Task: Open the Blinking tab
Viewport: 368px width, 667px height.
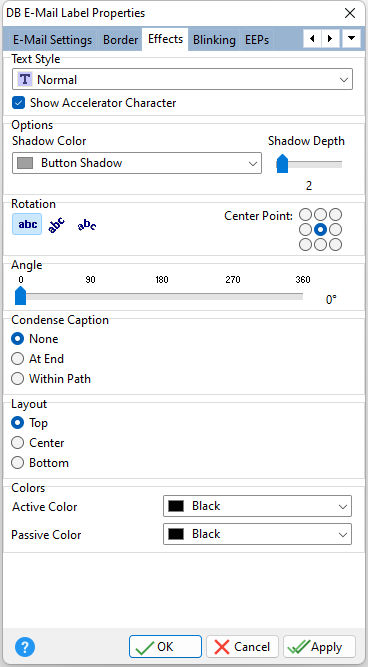Action: [x=214, y=40]
